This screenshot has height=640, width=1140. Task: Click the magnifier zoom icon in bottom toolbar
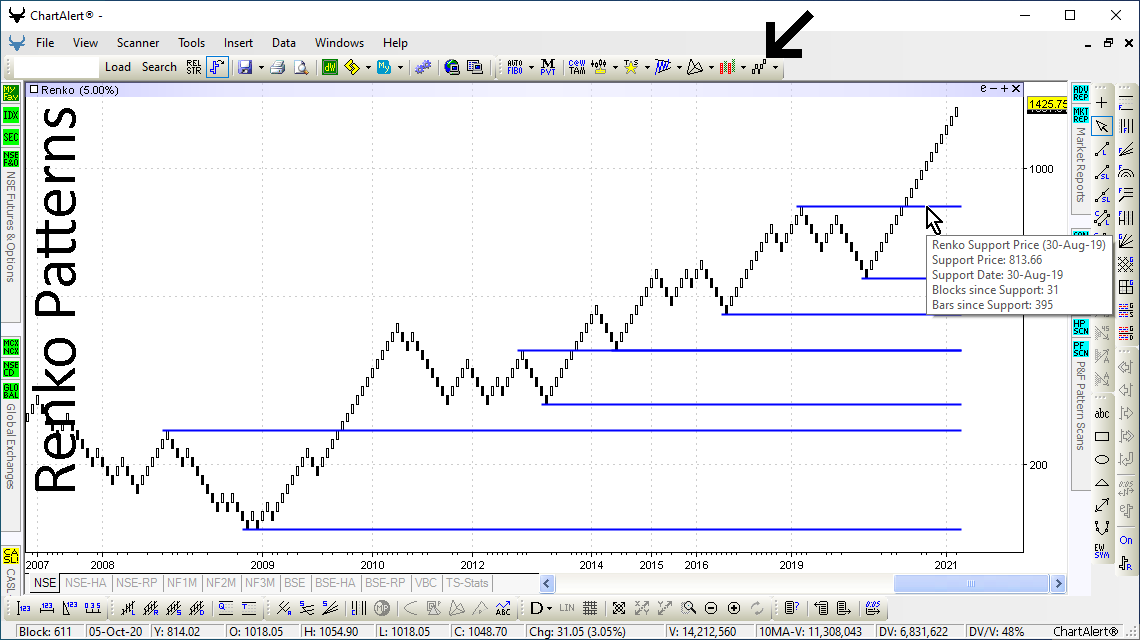point(689,608)
